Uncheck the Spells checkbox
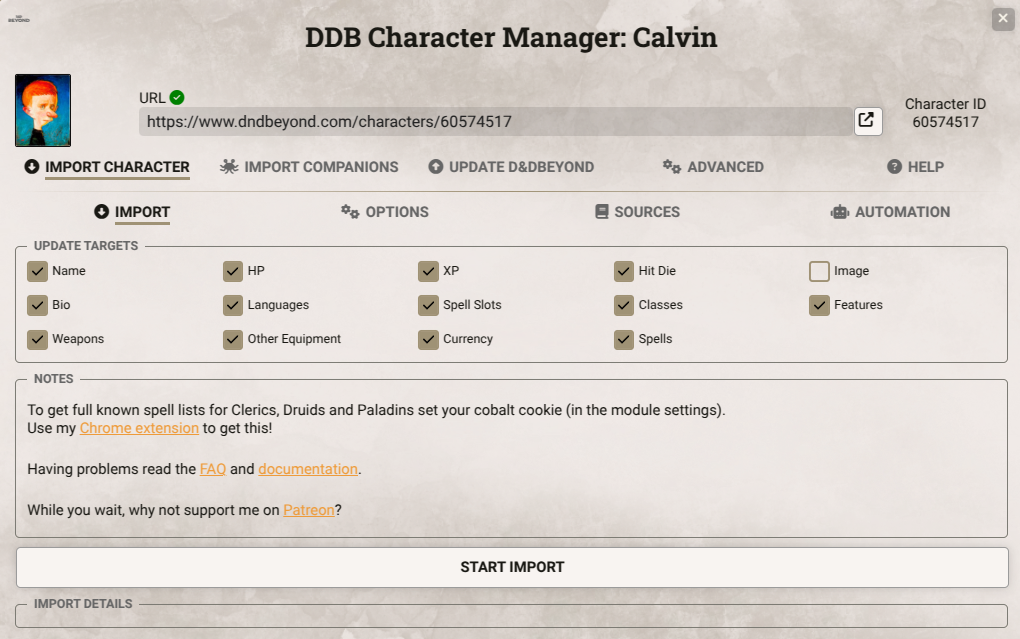The height and width of the screenshot is (639, 1020). (624, 339)
